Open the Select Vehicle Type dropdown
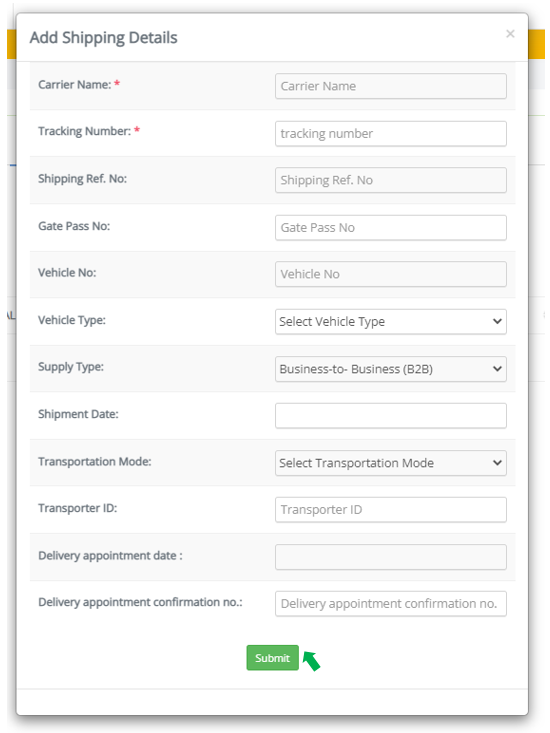550x733 pixels. point(391,322)
